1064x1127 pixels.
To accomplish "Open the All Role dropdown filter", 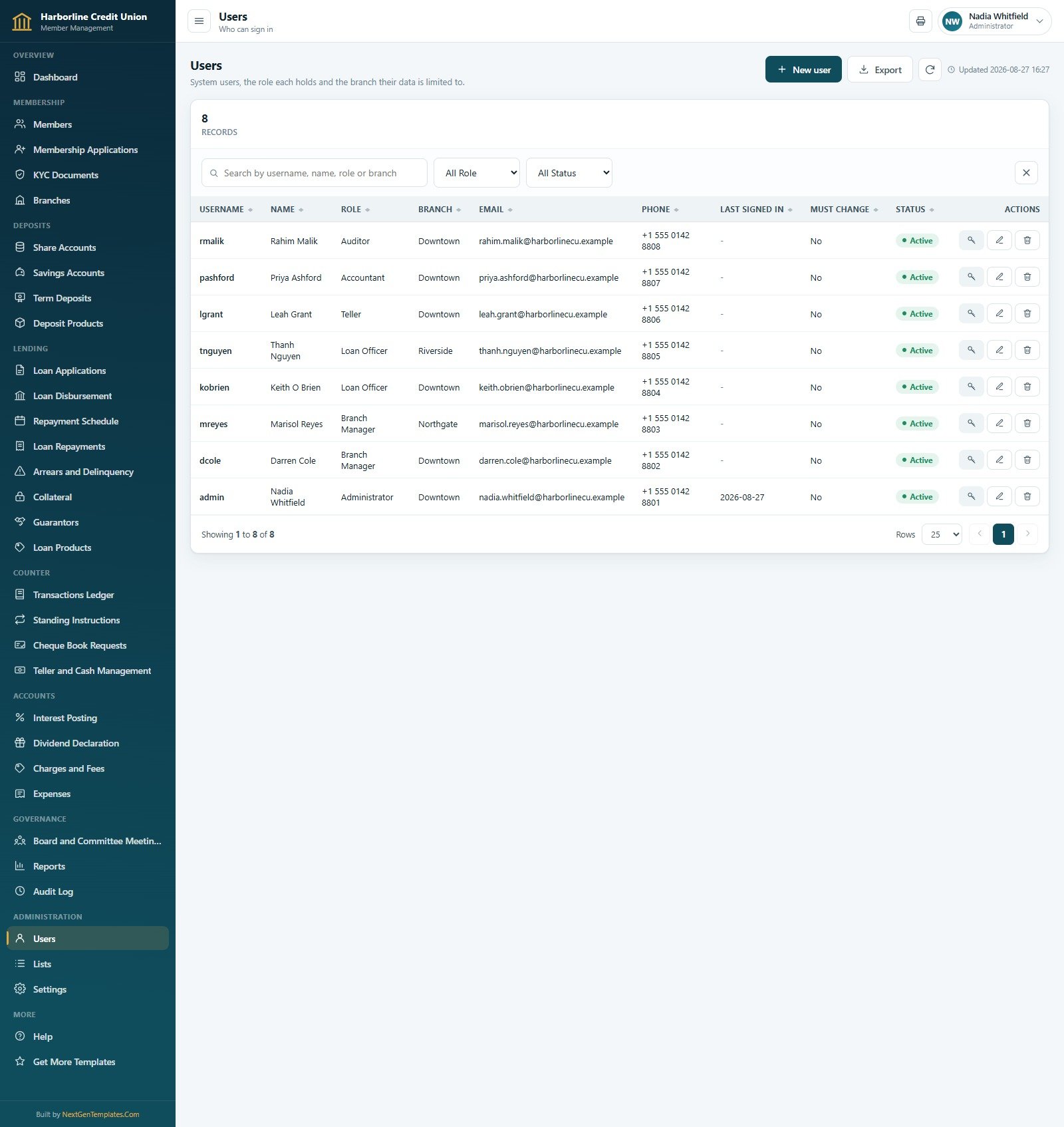I will tap(477, 173).
